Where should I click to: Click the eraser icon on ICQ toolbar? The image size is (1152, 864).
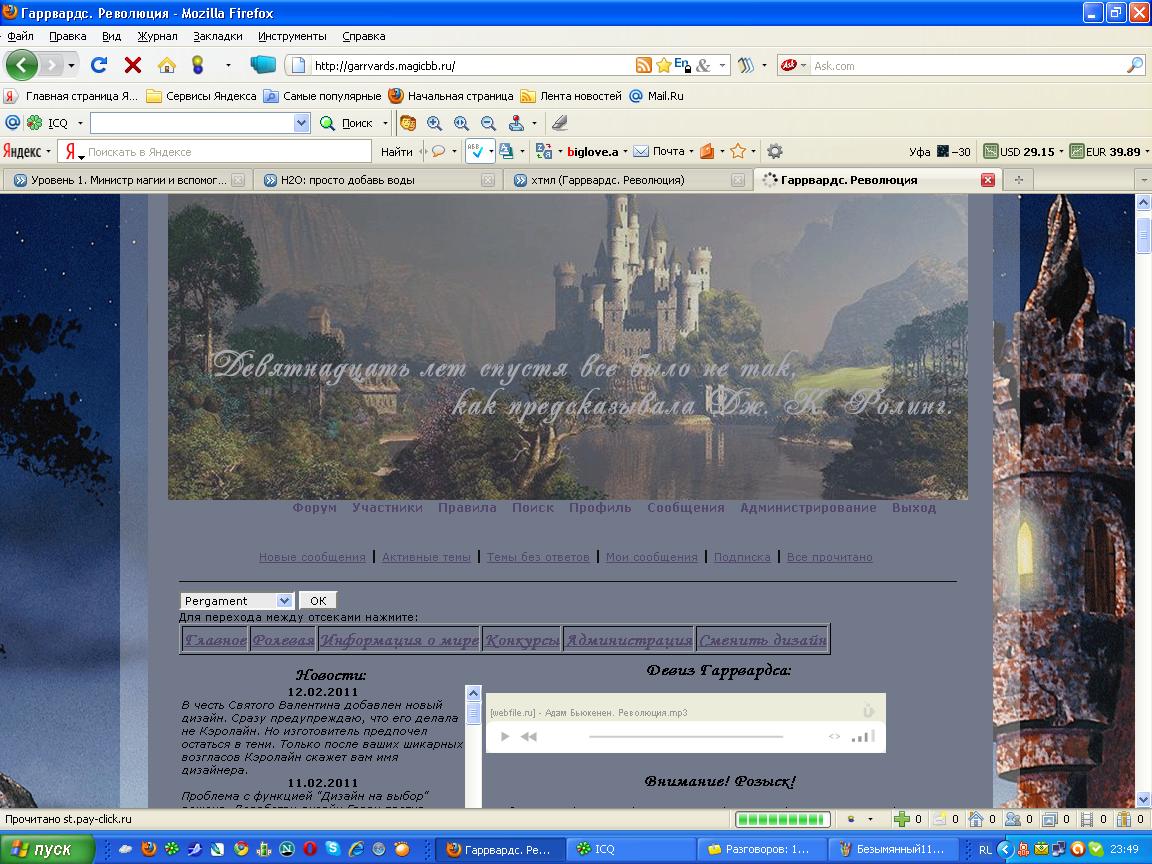[x=560, y=123]
